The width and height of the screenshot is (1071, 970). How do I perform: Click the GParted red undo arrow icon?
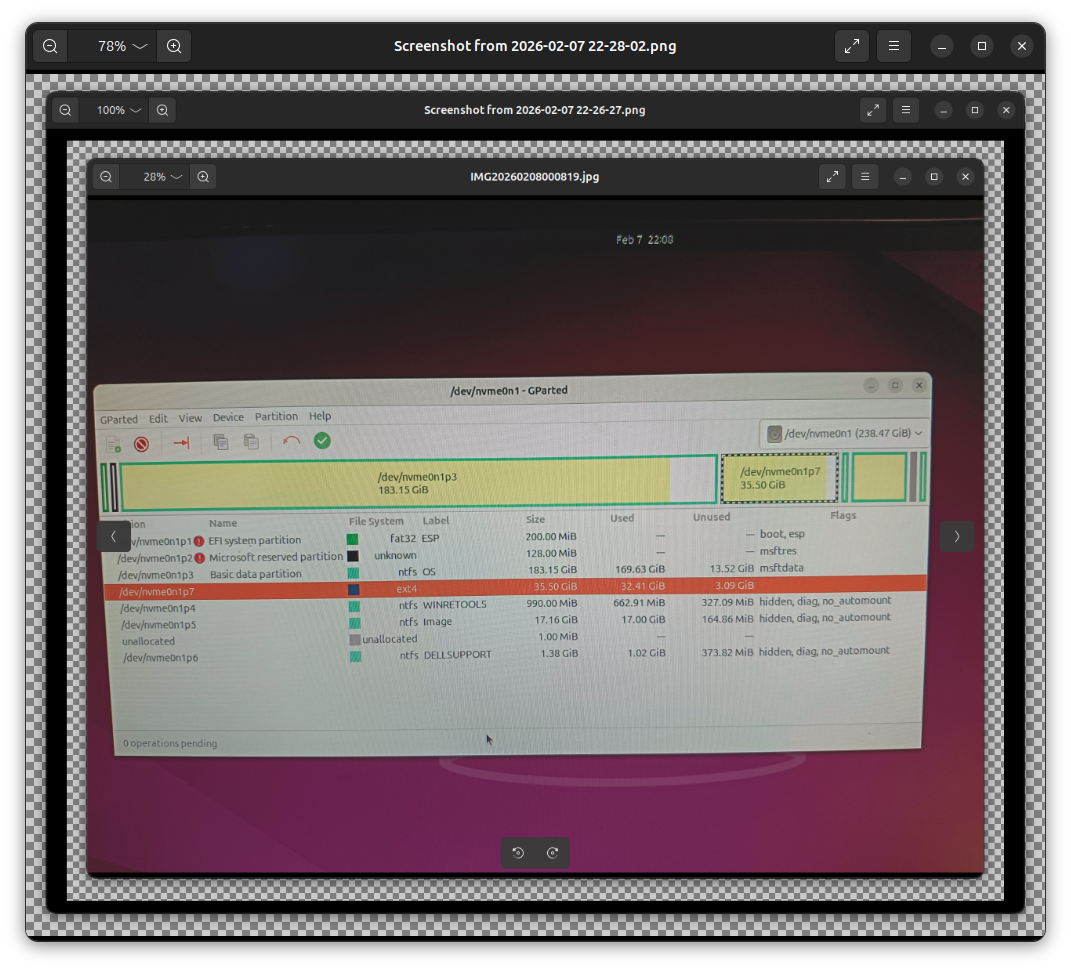[x=291, y=441]
